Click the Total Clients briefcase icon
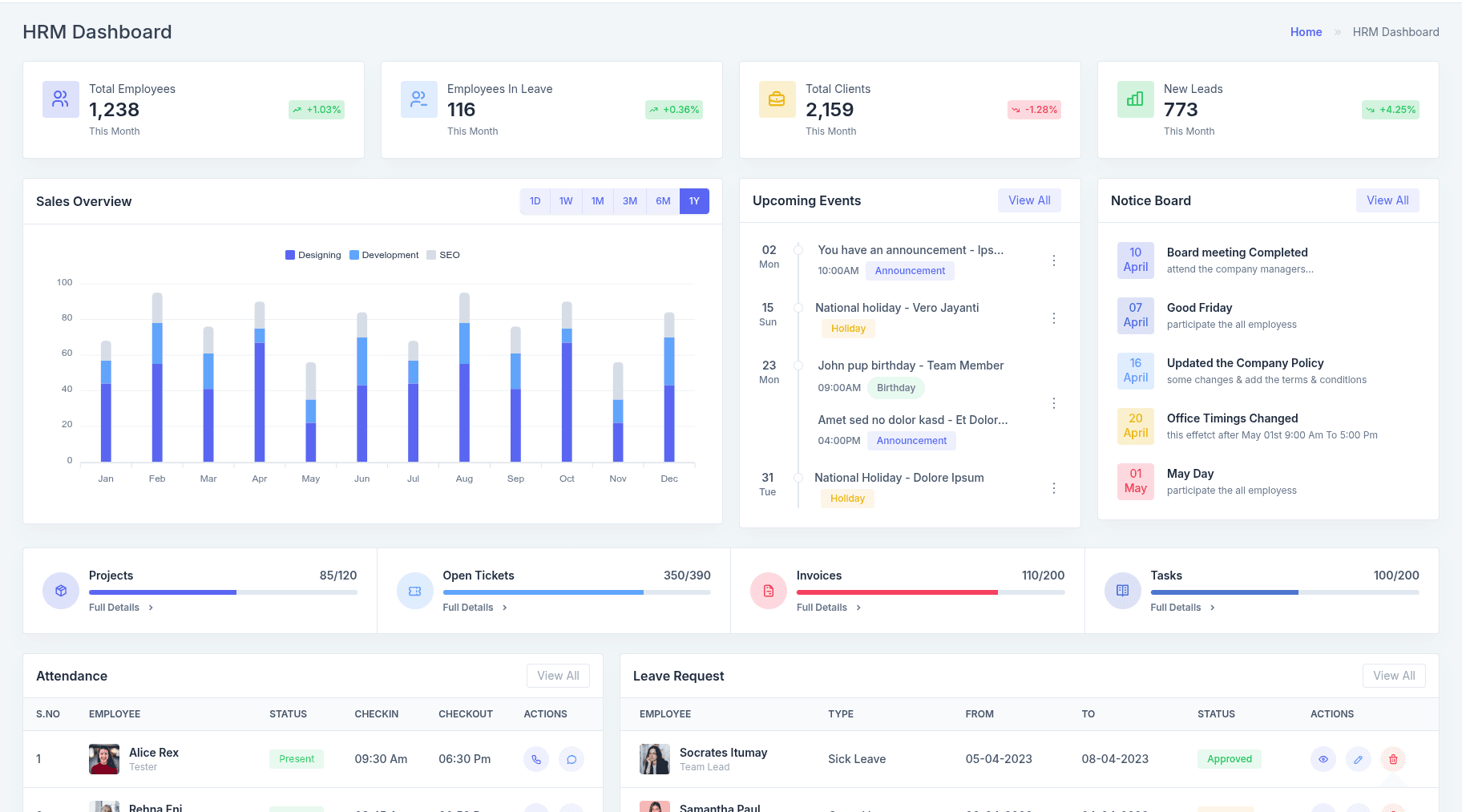The image size is (1462, 812). [777, 99]
